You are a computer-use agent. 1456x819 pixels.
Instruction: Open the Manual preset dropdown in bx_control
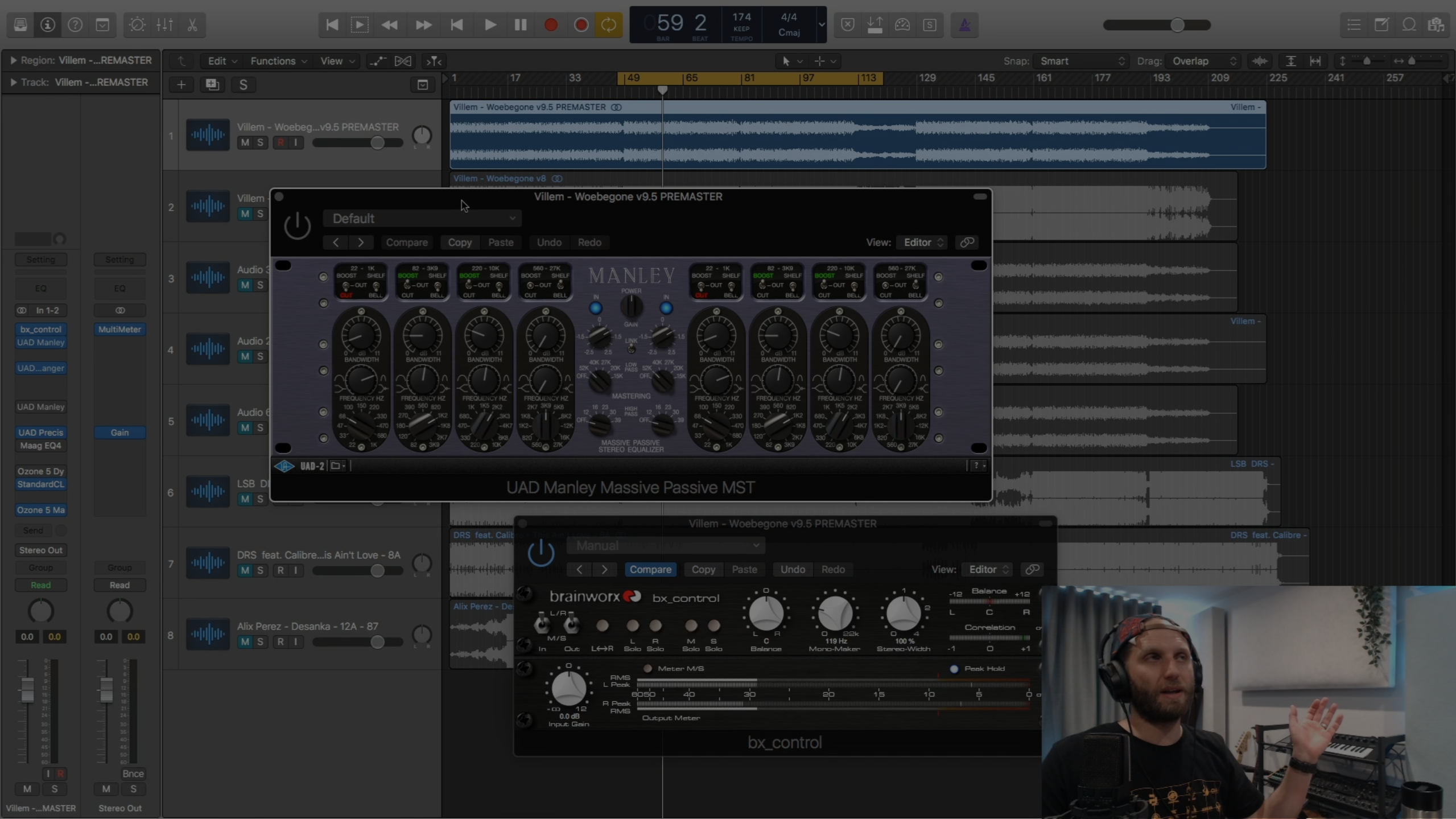(x=666, y=546)
